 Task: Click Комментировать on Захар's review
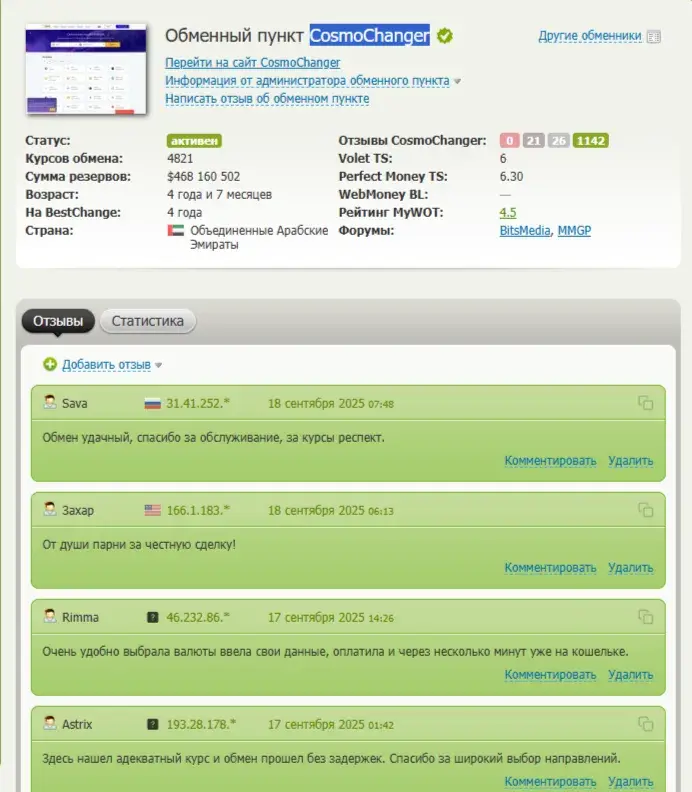(551, 568)
